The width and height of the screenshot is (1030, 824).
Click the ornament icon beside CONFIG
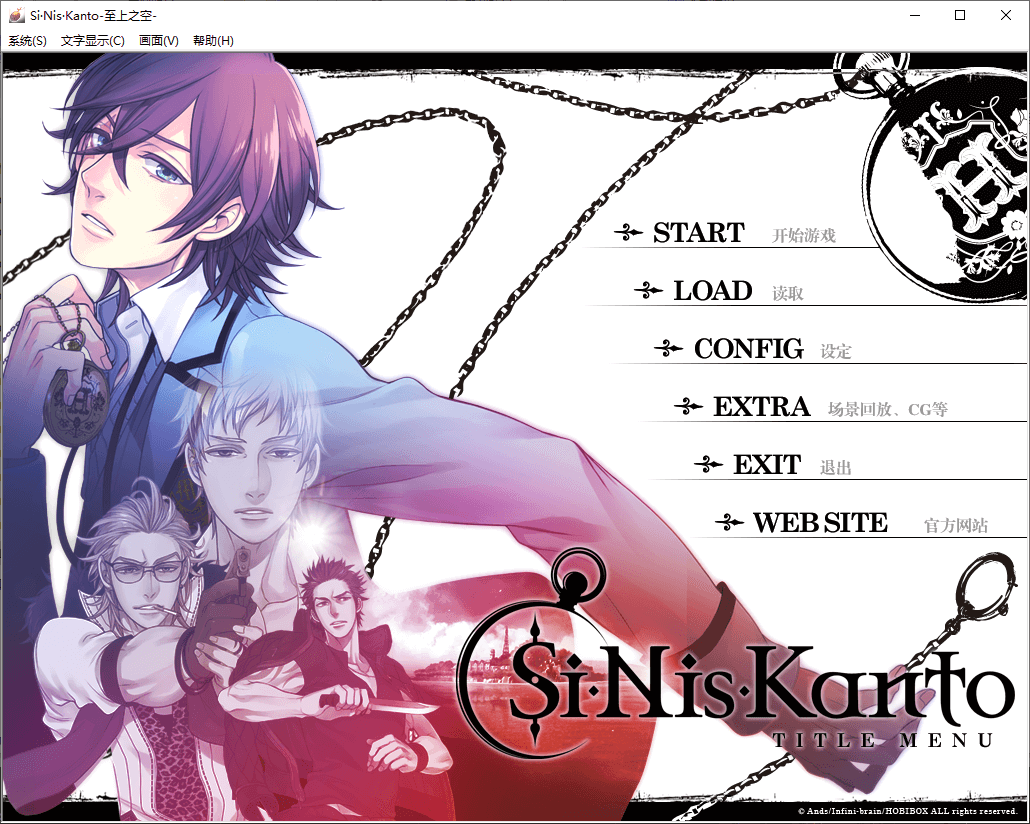click(668, 349)
